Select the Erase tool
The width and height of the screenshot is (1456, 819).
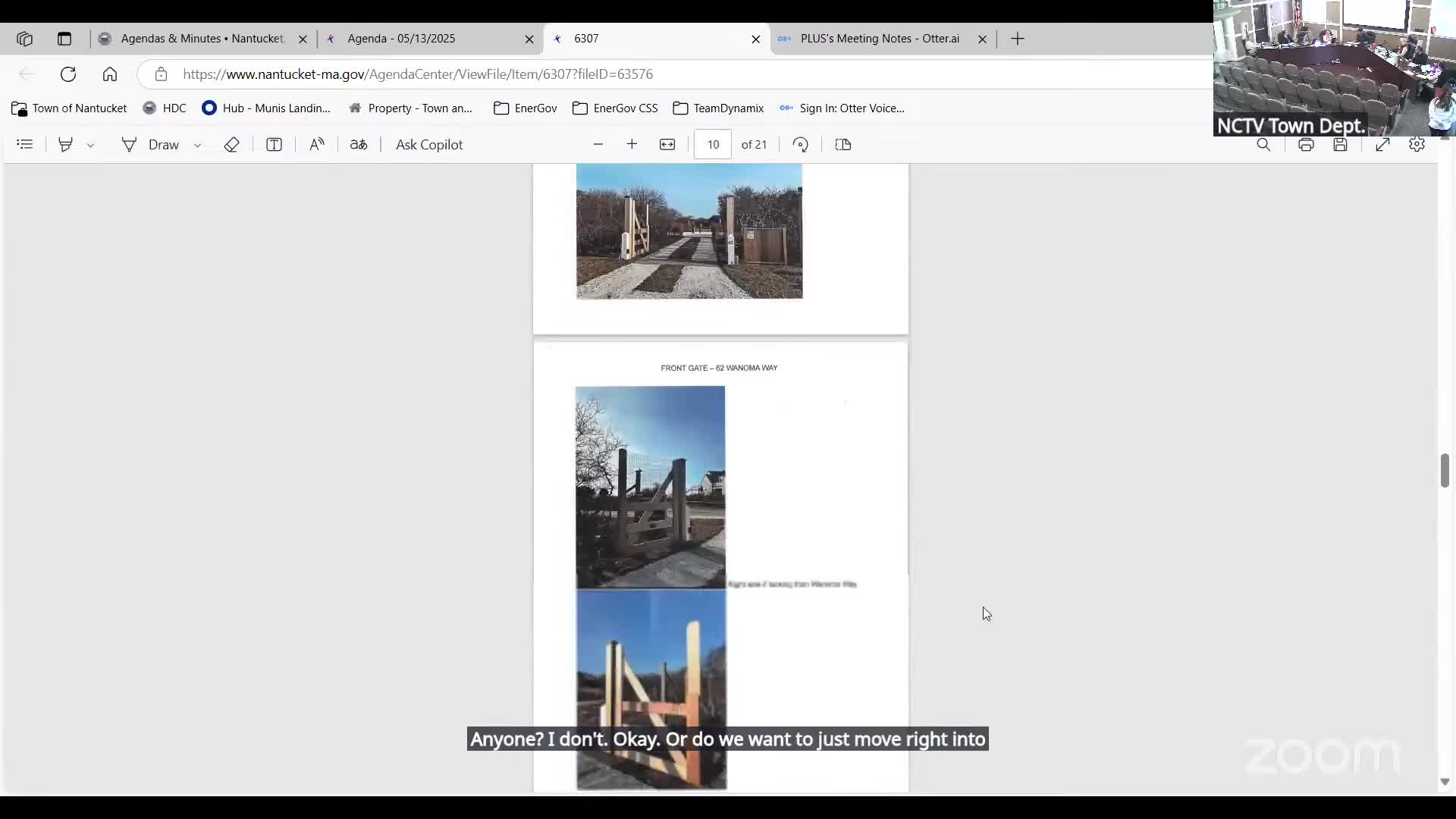pos(232,144)
